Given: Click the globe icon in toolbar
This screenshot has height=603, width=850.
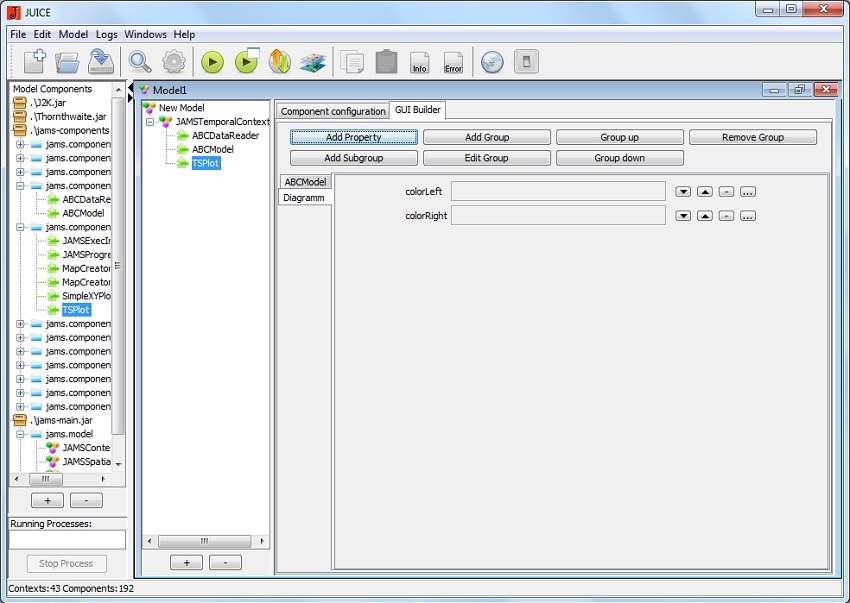Looking at the screenshot, I should click(492, 62).
